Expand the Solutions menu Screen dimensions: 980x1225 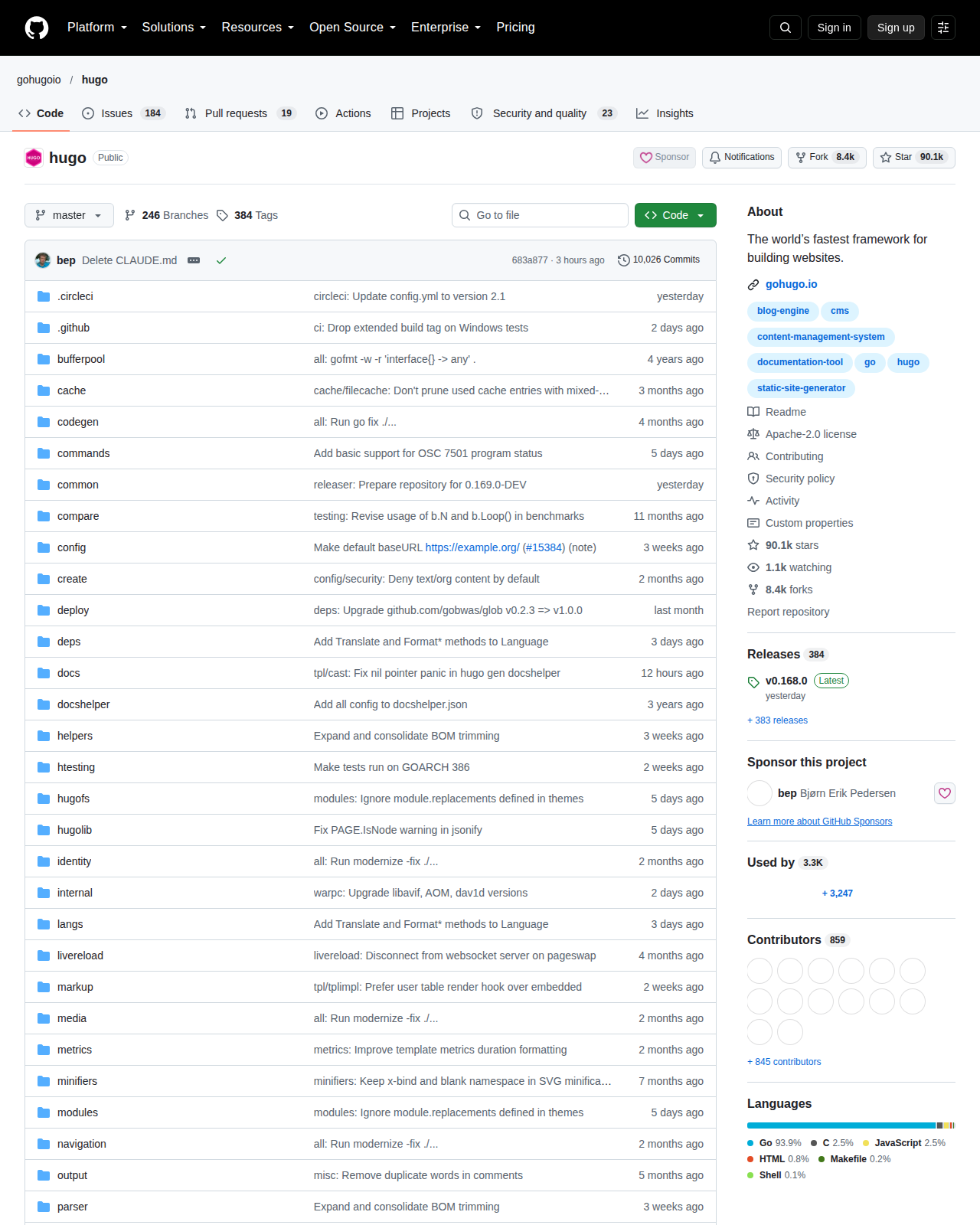174,28
